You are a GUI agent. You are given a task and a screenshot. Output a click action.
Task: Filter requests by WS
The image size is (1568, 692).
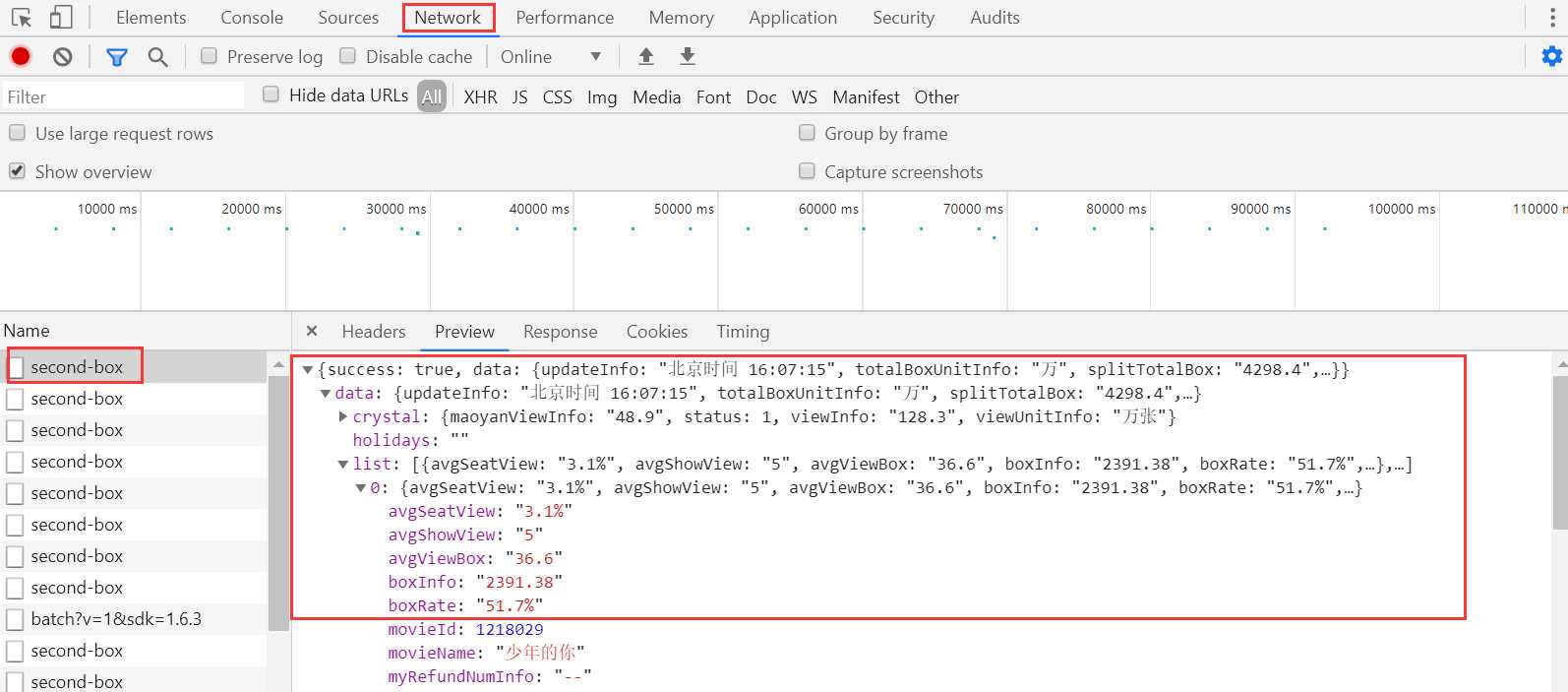[804, 96]
